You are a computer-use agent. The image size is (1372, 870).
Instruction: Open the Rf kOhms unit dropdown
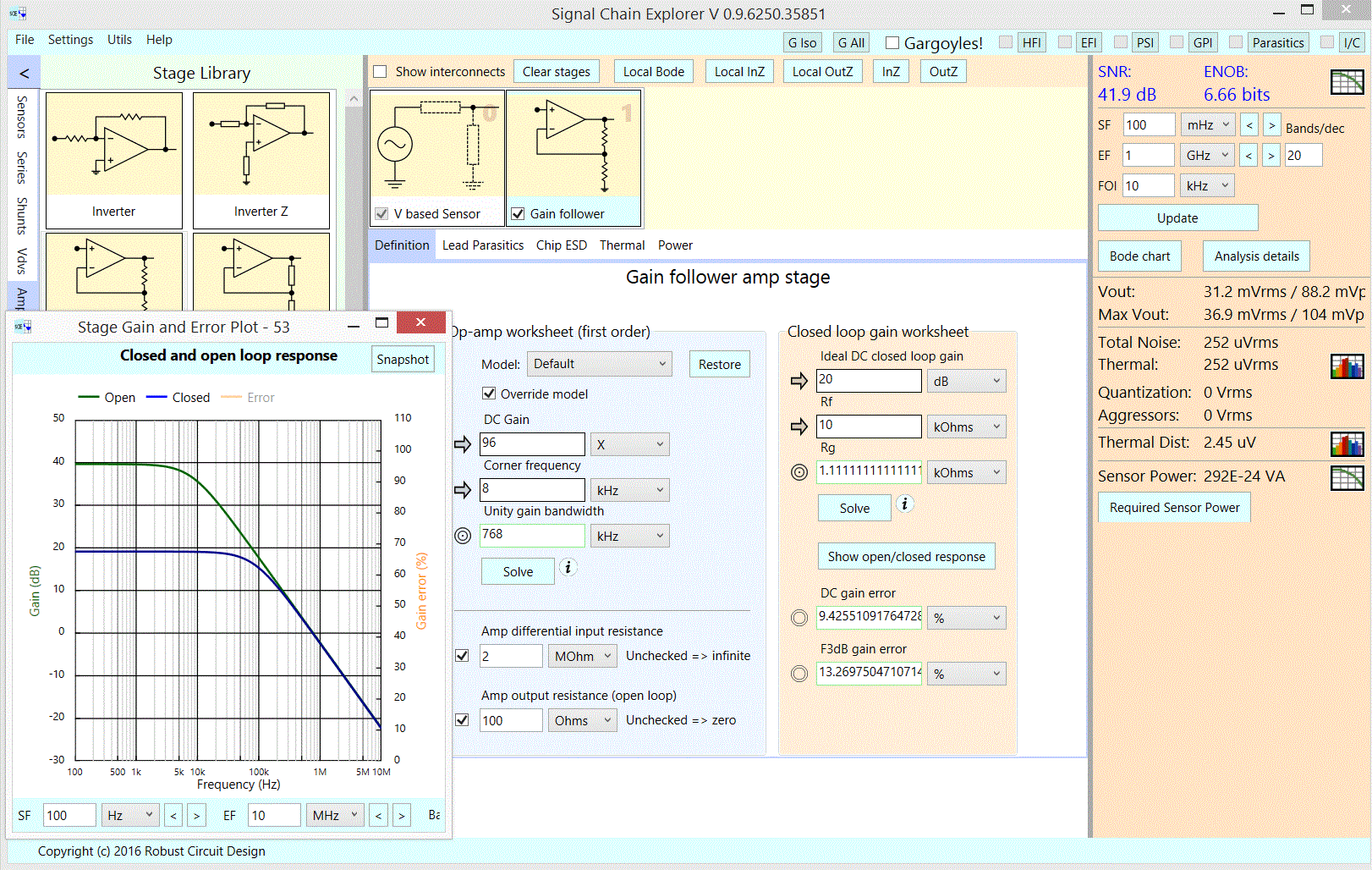966,426
